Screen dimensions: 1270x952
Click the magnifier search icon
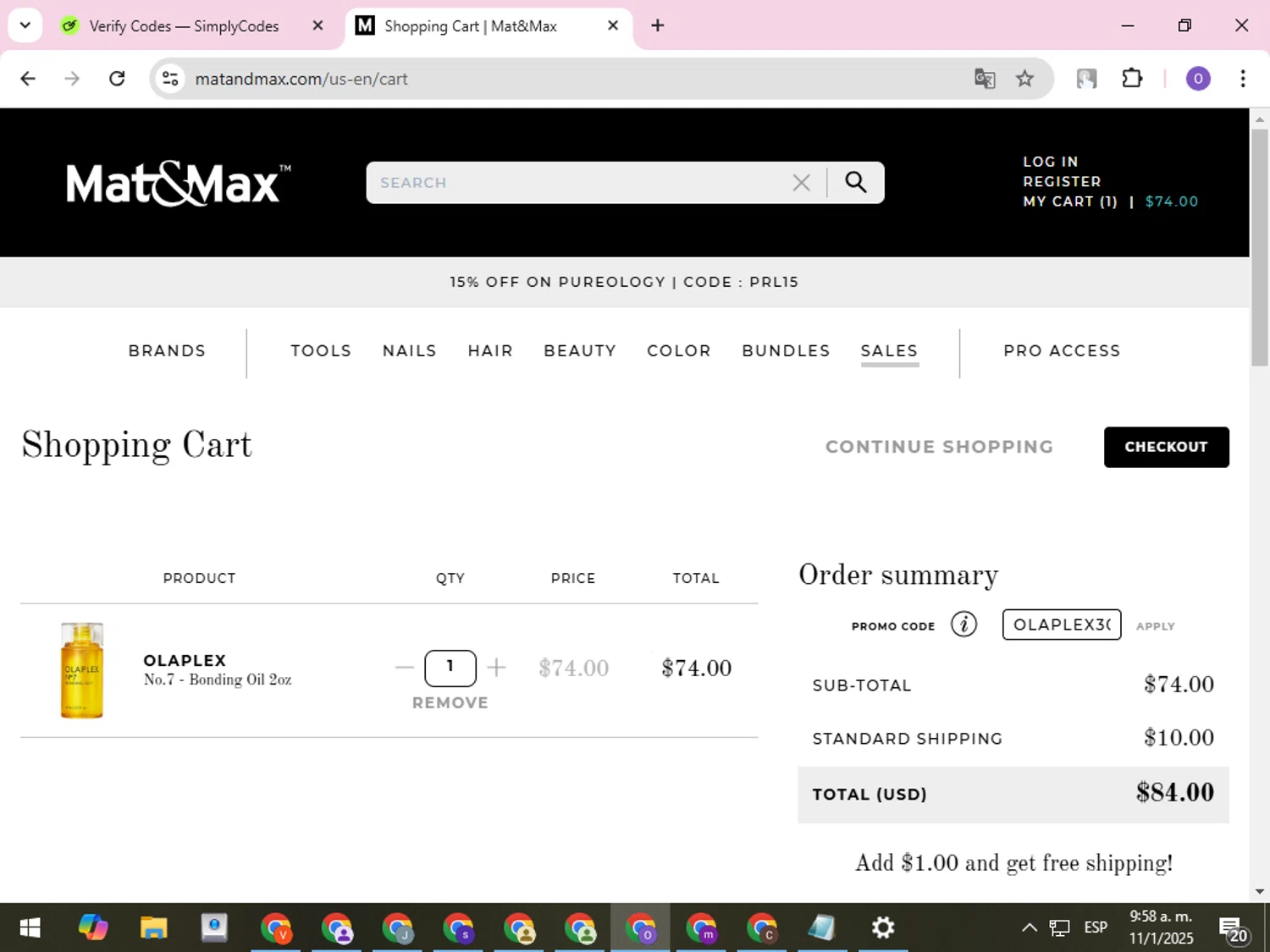(855, 183)
